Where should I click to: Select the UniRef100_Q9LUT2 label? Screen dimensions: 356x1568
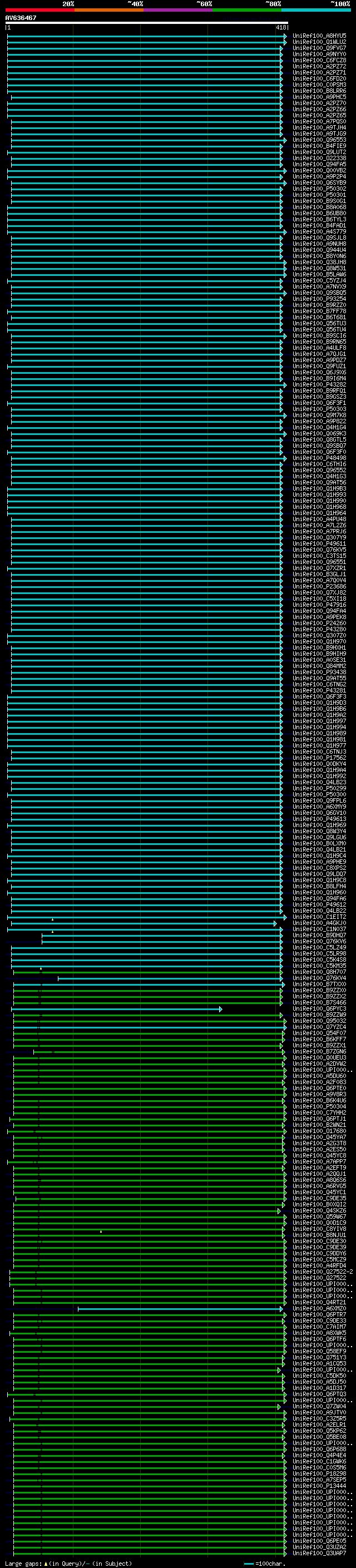click(x=319, y=152)
